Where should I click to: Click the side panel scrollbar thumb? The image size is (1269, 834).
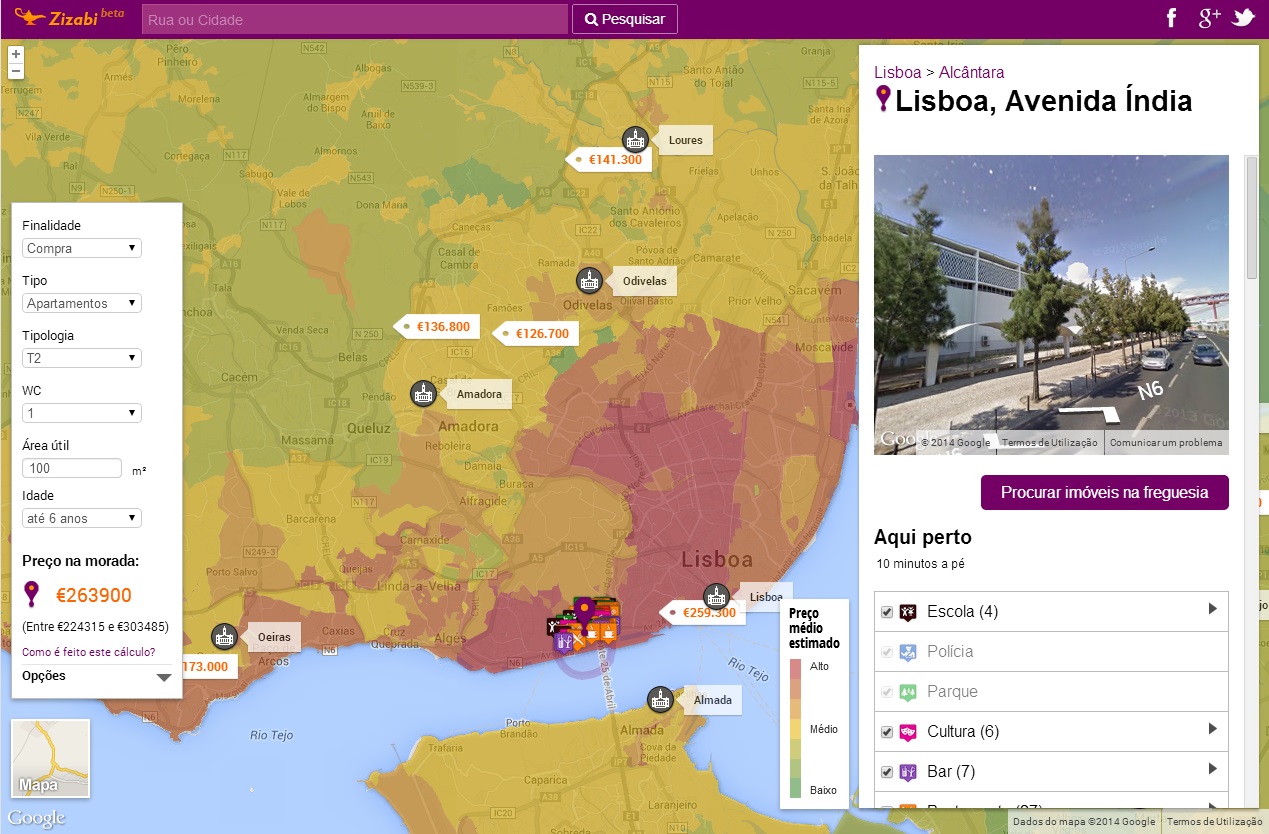(1251, 217)
